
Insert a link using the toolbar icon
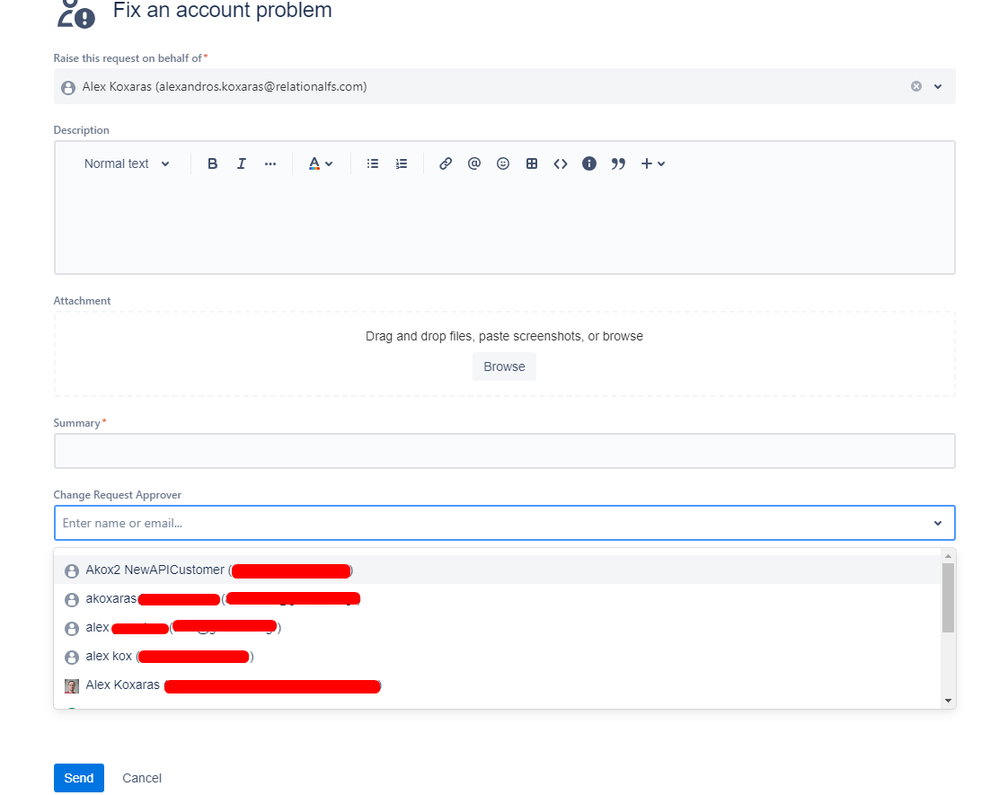pos(445,163)
